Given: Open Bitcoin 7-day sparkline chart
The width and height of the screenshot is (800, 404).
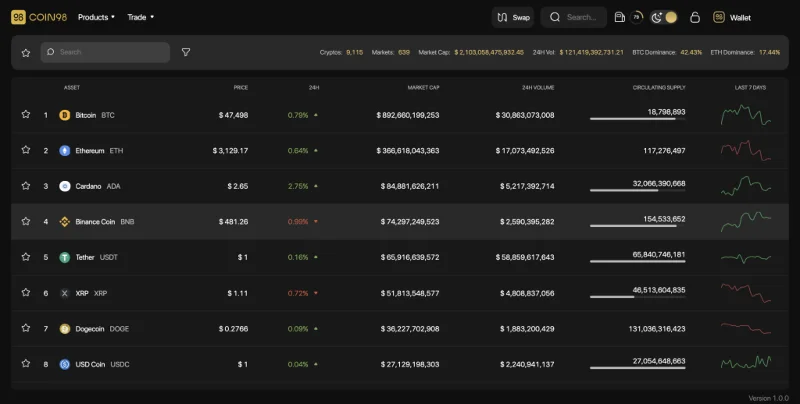Looking at the screenshot, I should 745,115.
